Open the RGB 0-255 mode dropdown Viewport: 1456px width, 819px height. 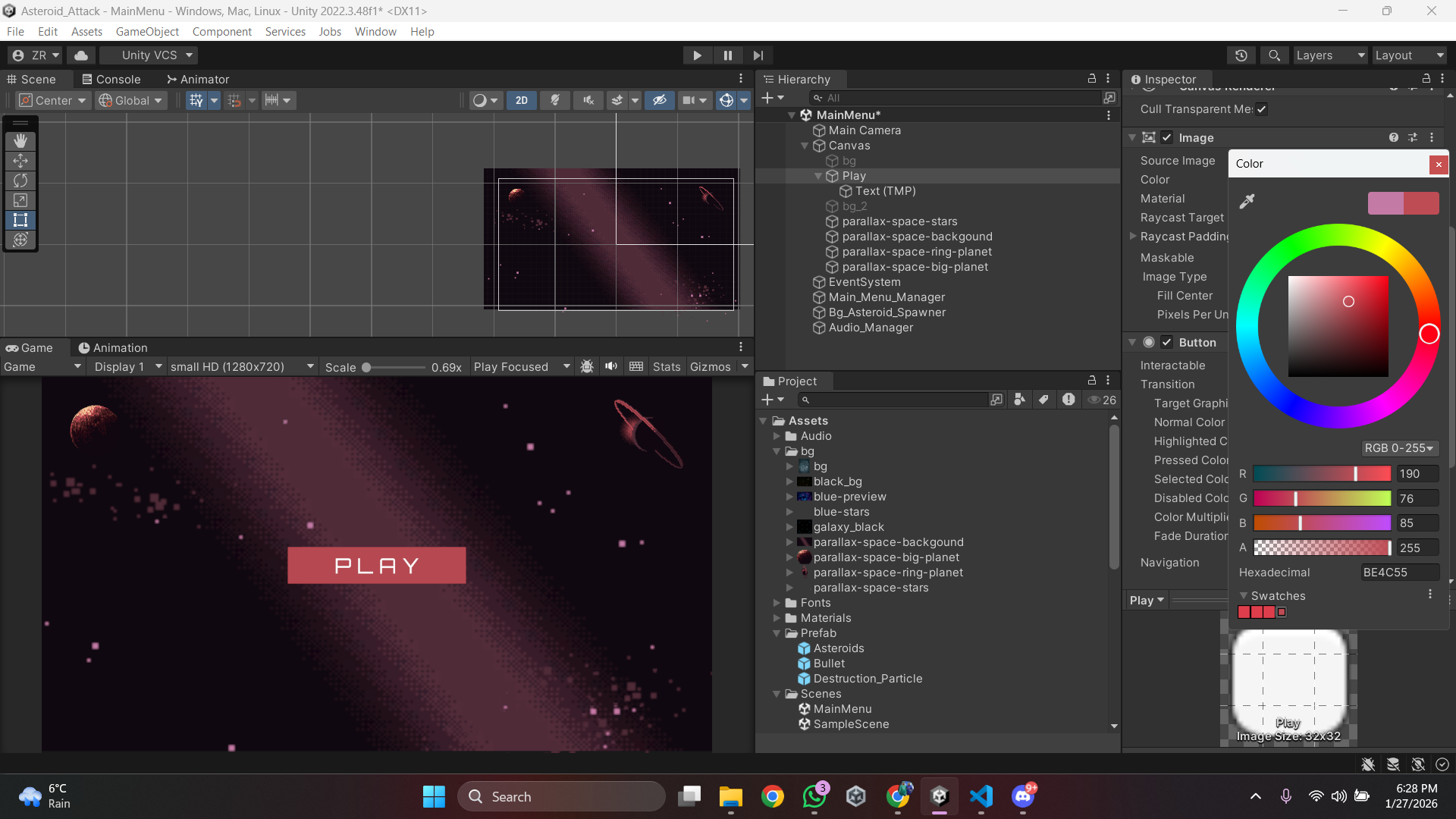[x=1399, y=448]
